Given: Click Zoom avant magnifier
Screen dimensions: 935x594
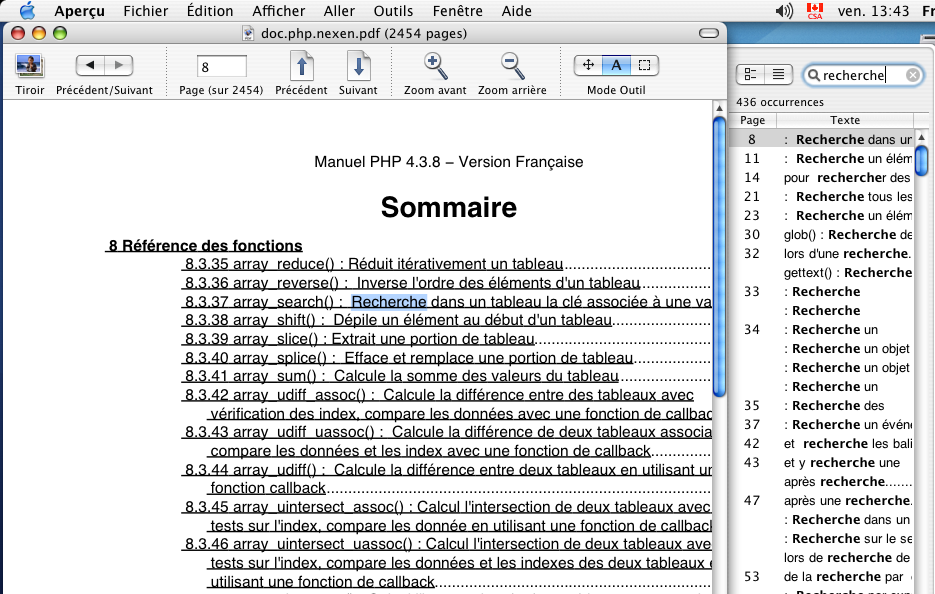Looking at the screenshot, I should coord(435,66).
